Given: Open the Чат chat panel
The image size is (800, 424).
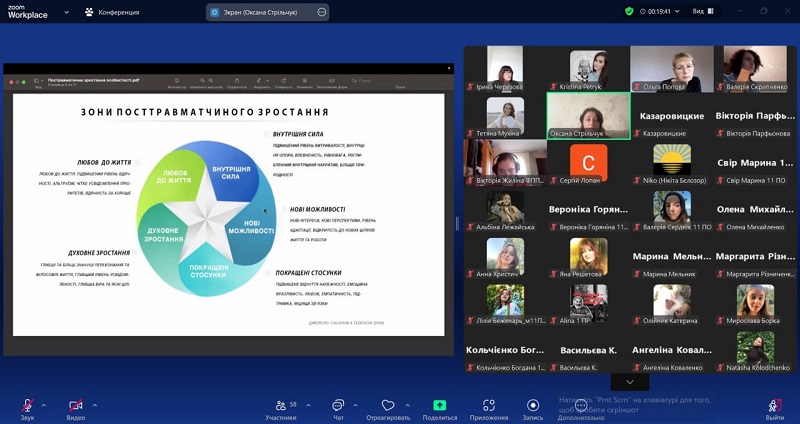Looking at the screenshot, I should (338, 410).
